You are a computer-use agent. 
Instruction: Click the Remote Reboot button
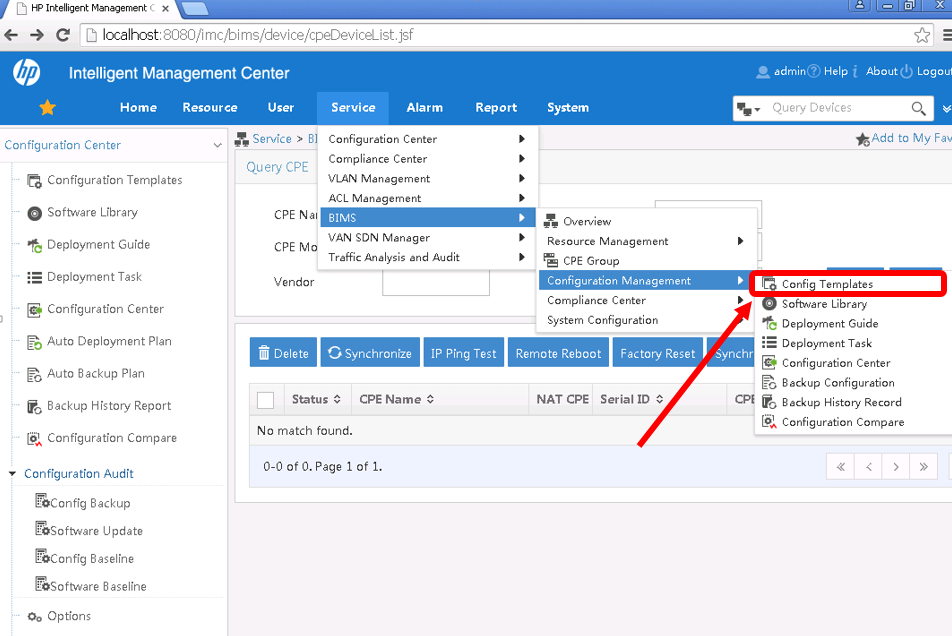(x=558, y=353)
